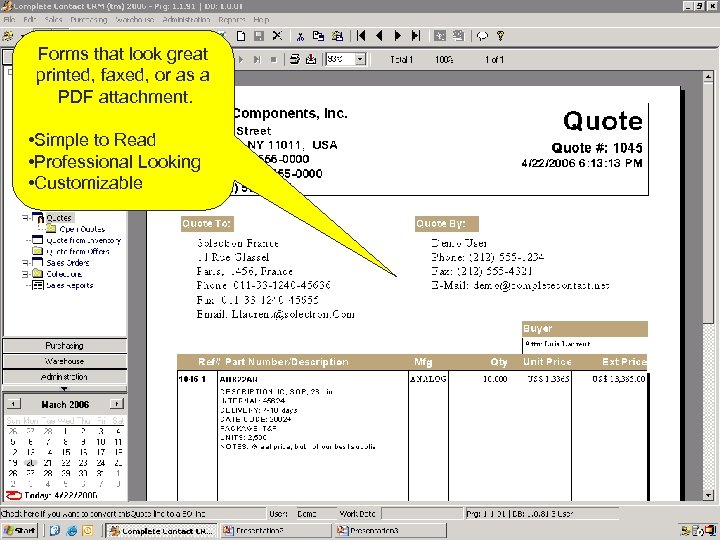Open the Purchasing menu
This screenshot has width=720, height=540.
click(89, 20)
